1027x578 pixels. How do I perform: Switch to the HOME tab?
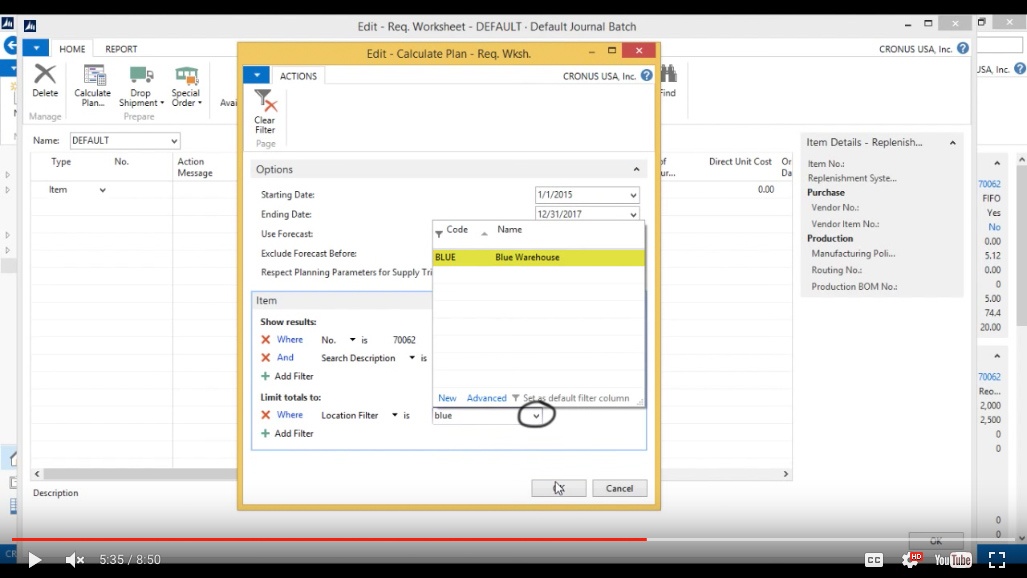(x=72, y=48)
